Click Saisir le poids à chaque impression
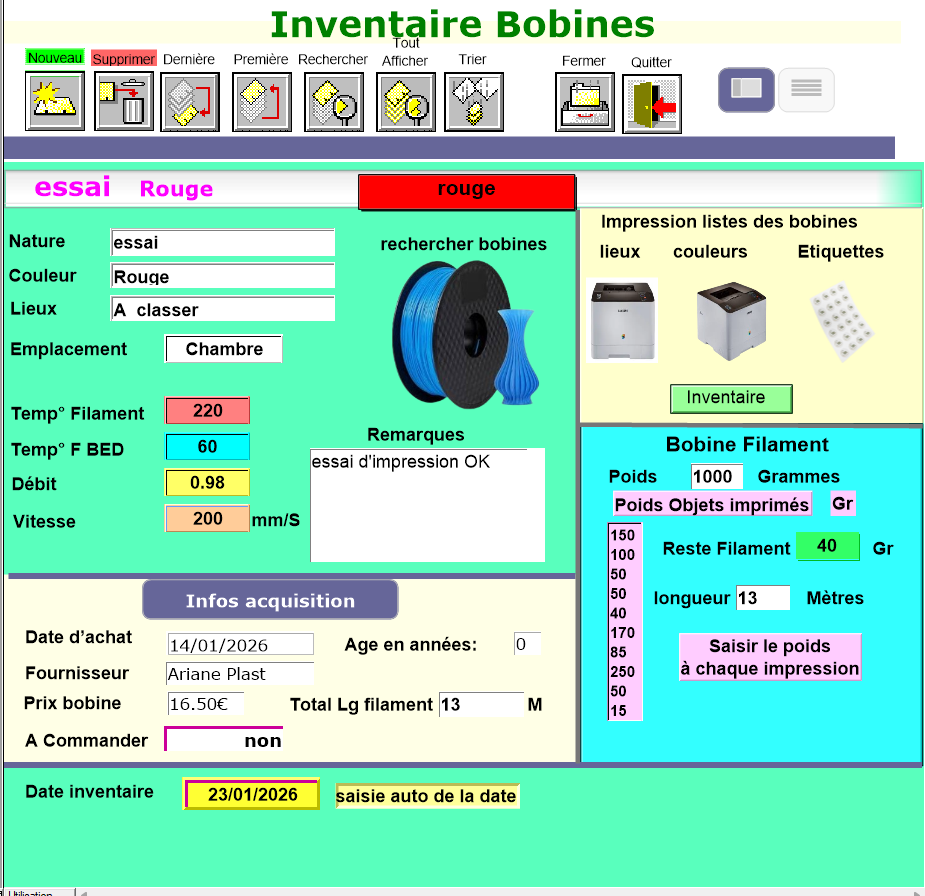 770,657
